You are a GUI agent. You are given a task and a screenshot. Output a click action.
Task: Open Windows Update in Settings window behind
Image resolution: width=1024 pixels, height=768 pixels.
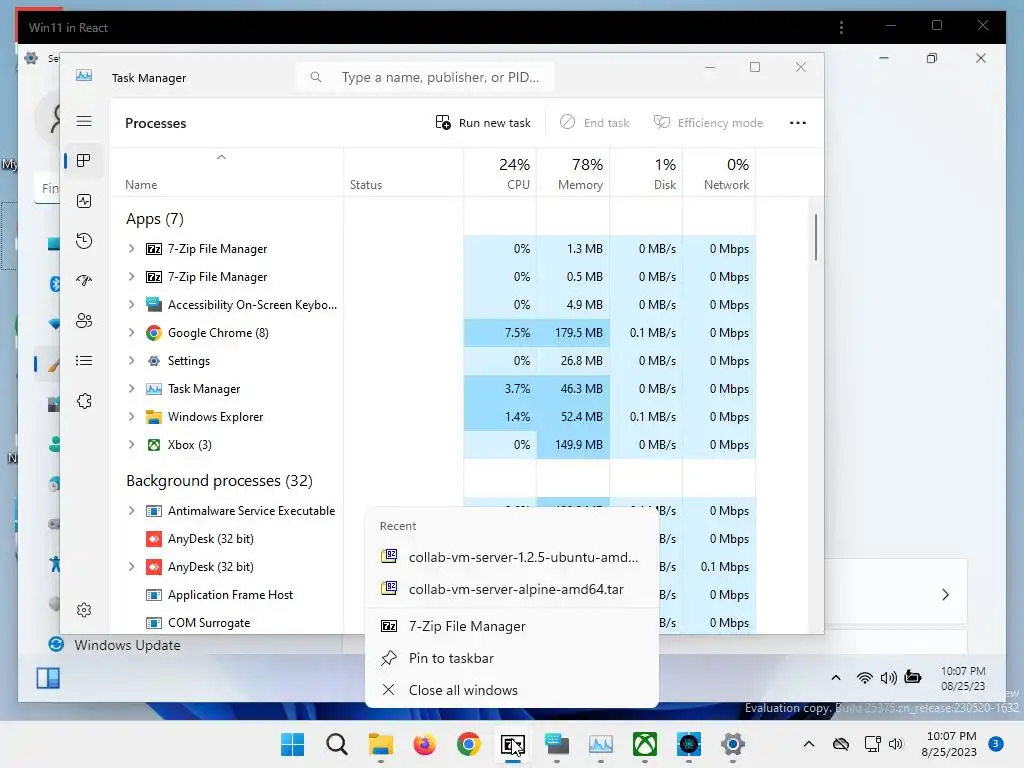[127, 645]
